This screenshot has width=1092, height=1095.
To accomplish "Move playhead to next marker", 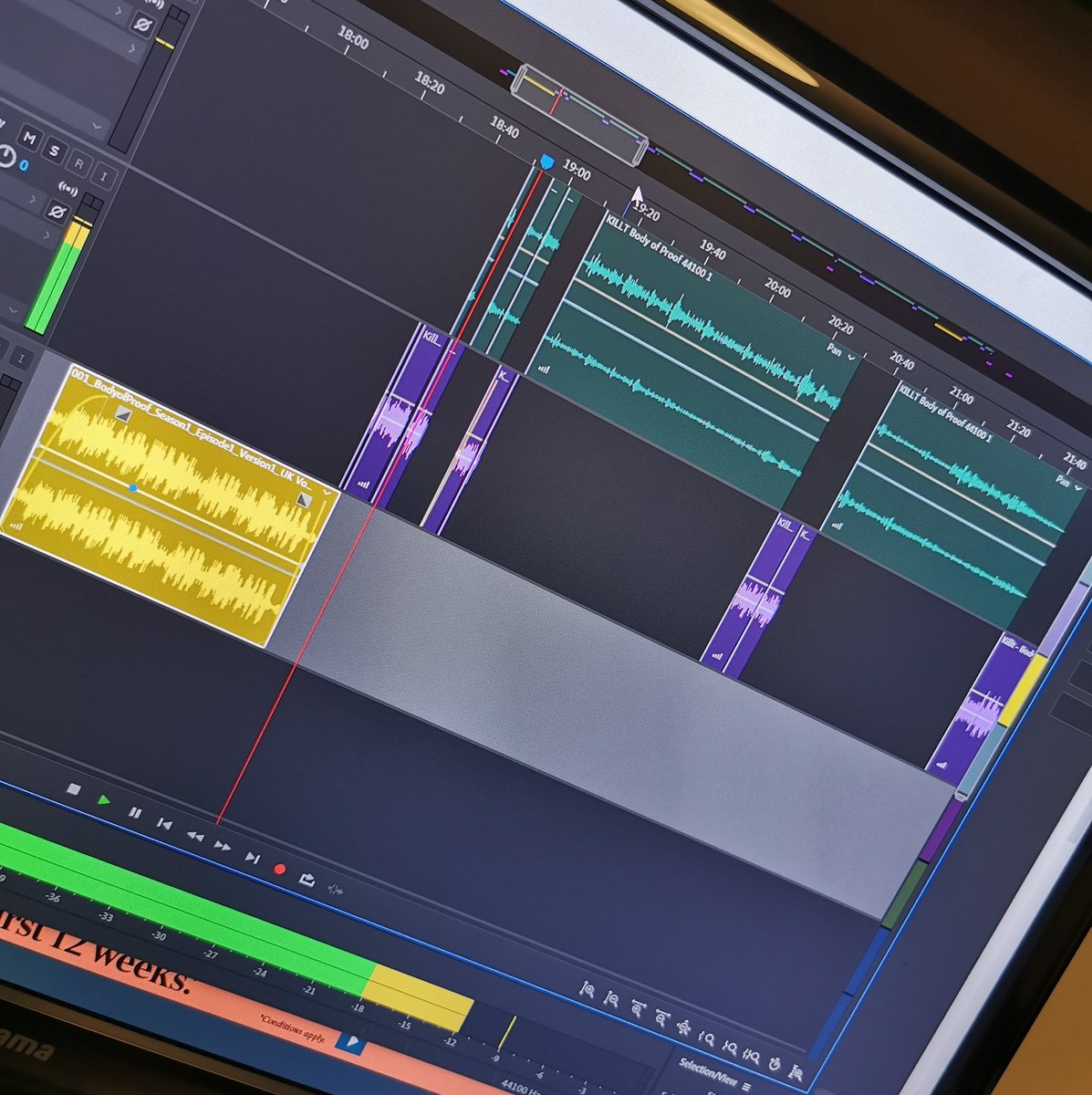I will (x=251, y=858).
